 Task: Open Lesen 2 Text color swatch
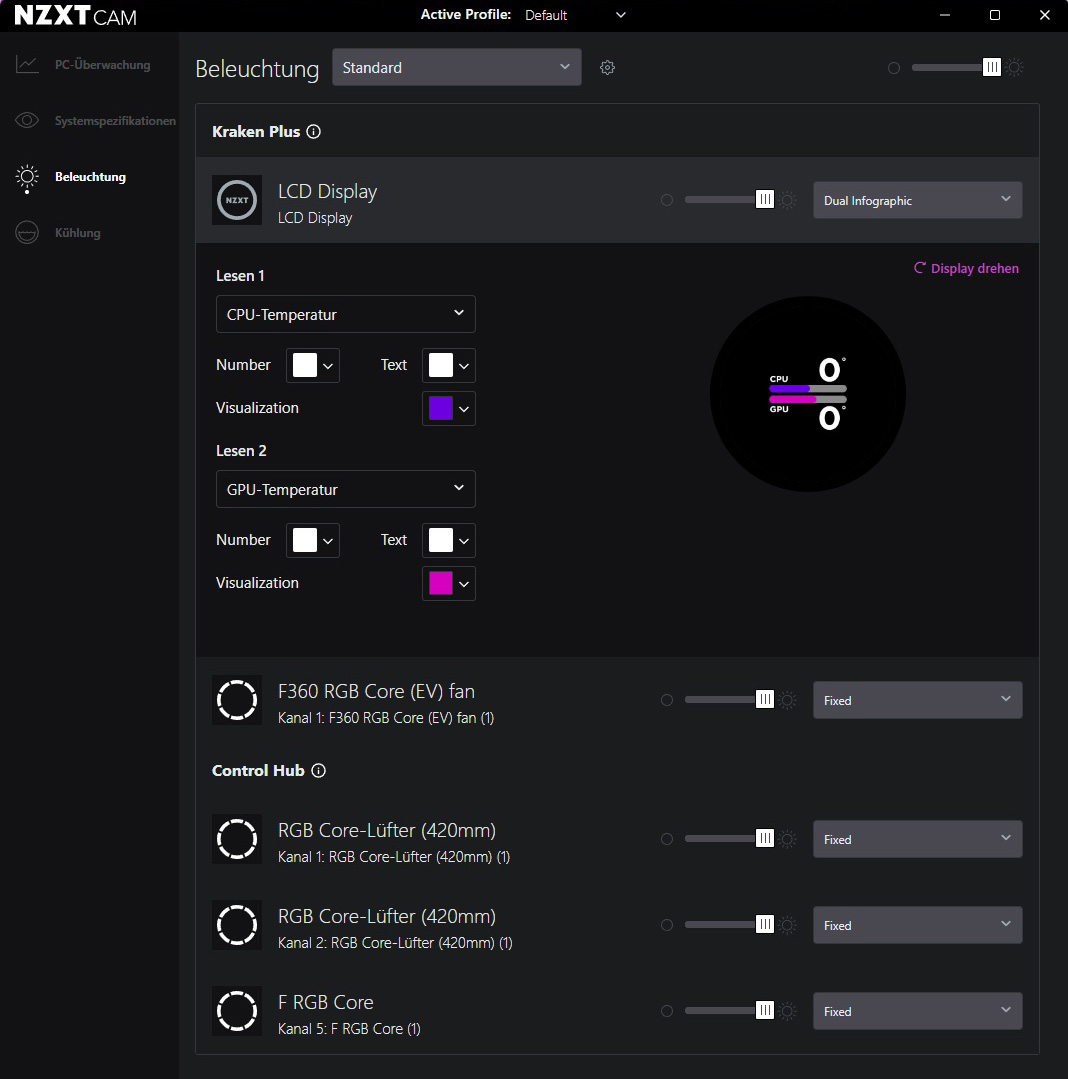[449, 540]
